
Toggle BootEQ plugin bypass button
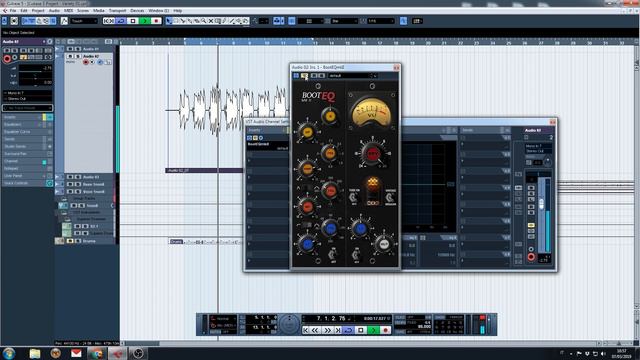click(x=296, y=76)
